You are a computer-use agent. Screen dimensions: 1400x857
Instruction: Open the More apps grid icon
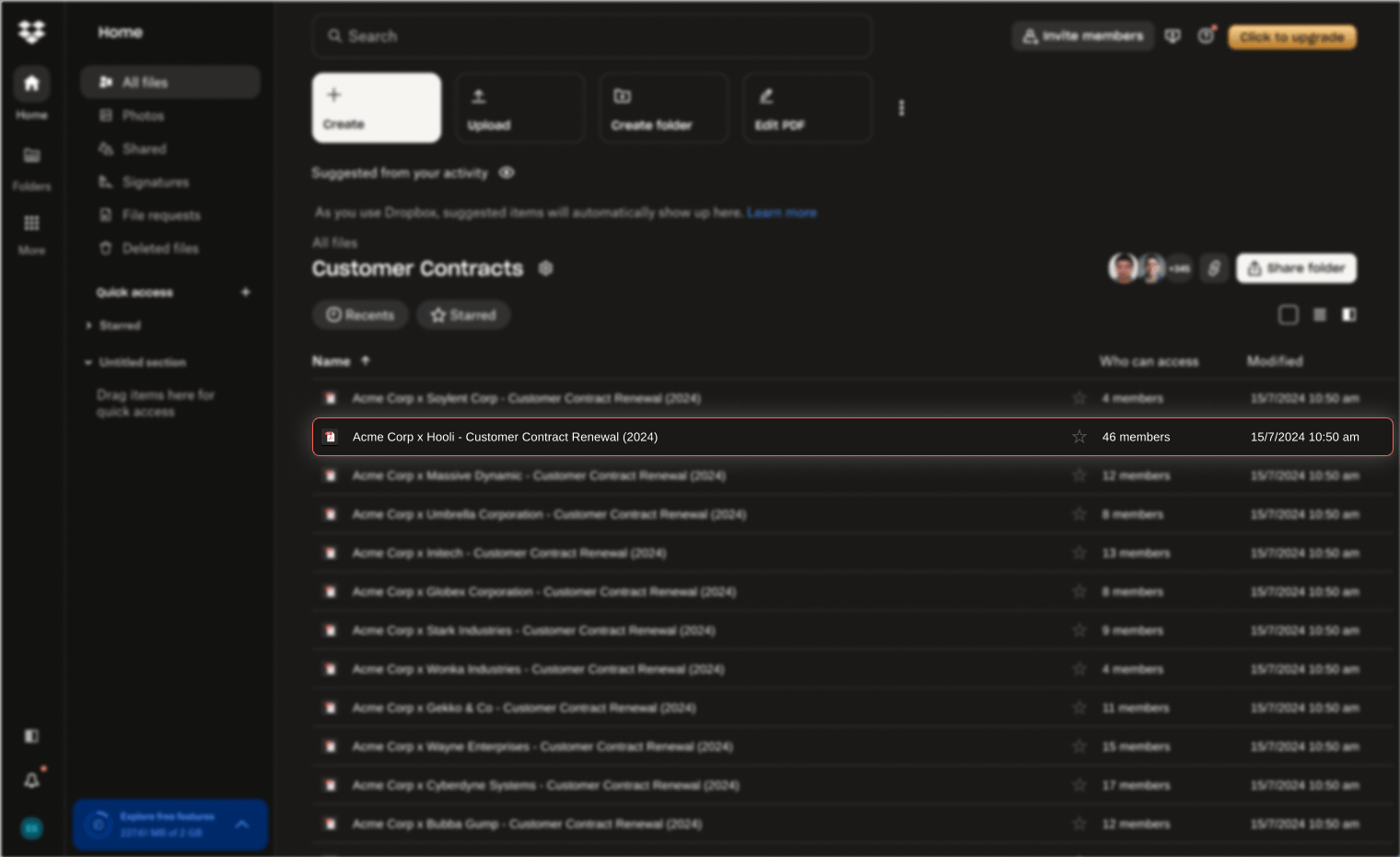click(x=31, y=223)
